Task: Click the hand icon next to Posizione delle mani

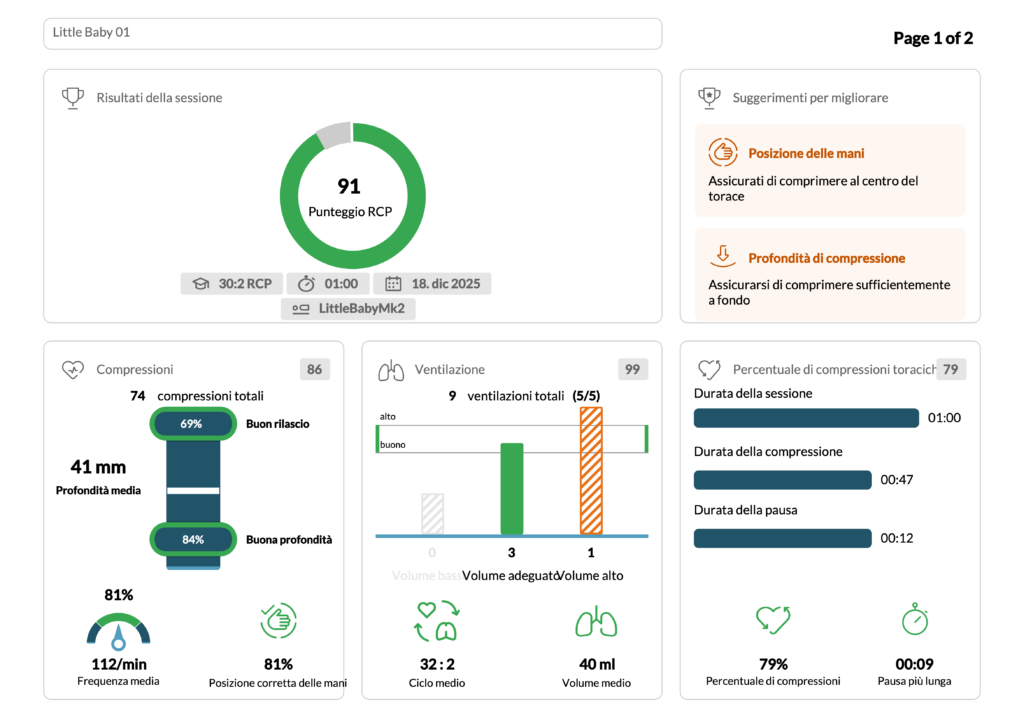Action: (723, 152)
